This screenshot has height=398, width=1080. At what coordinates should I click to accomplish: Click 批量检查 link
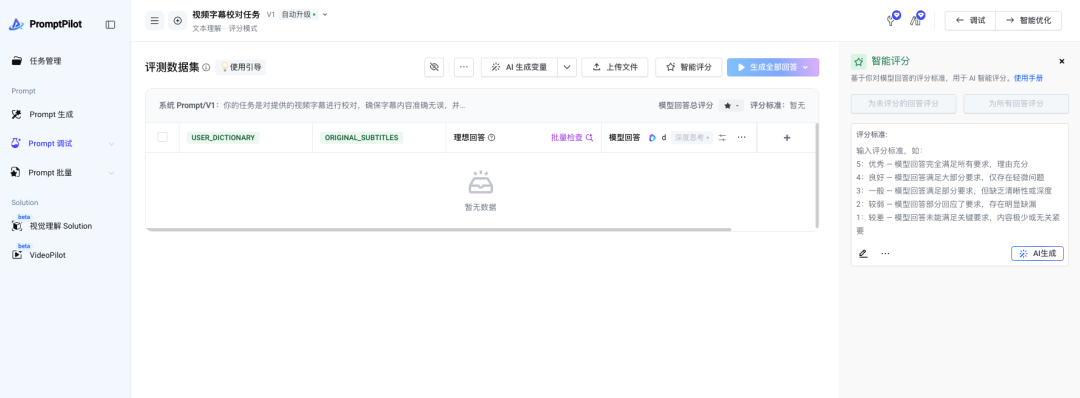point(572,138)
